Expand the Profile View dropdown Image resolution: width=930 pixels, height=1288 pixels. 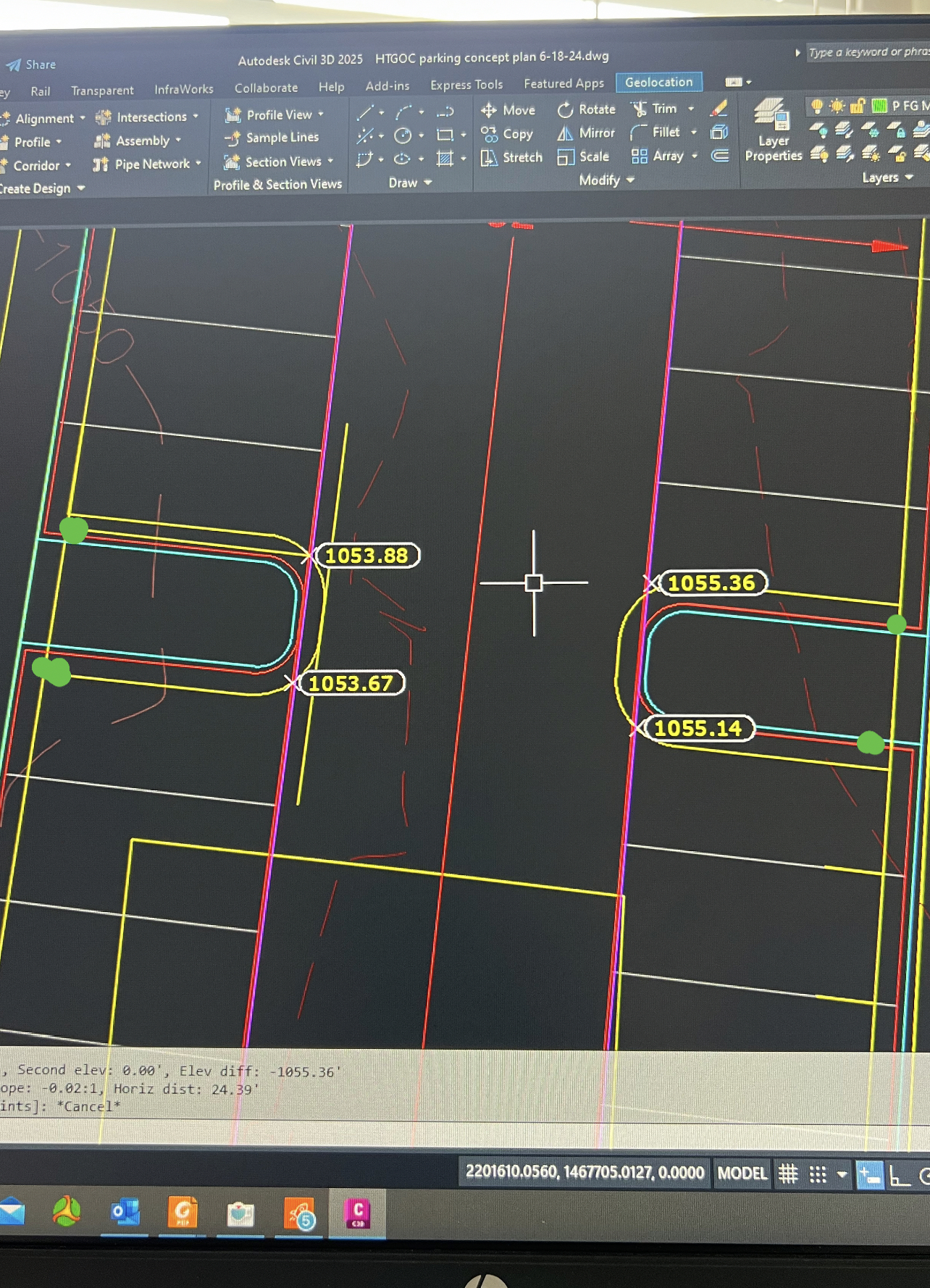tap(321, 114)
